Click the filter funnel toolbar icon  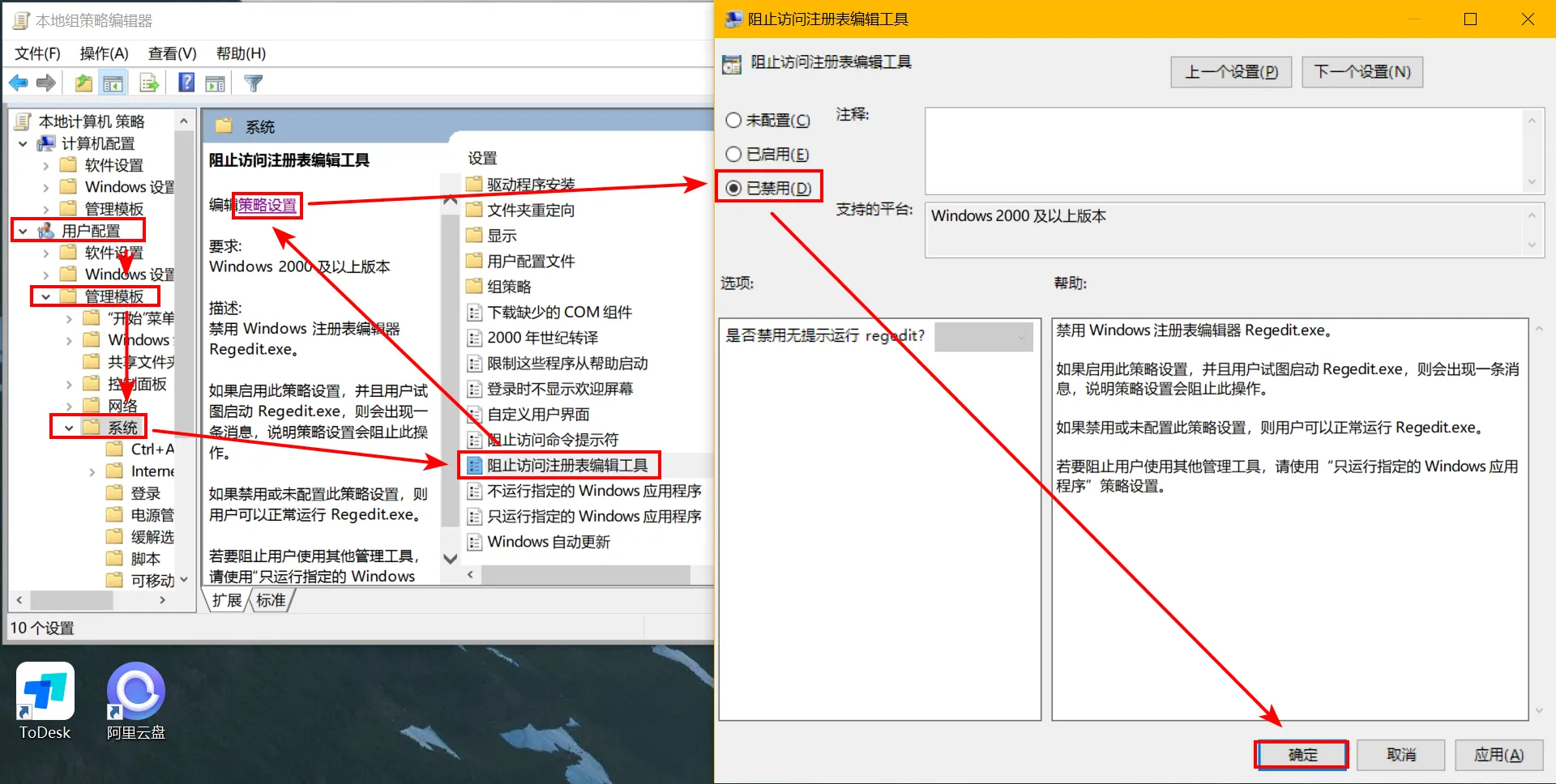[x=253, y=83]
